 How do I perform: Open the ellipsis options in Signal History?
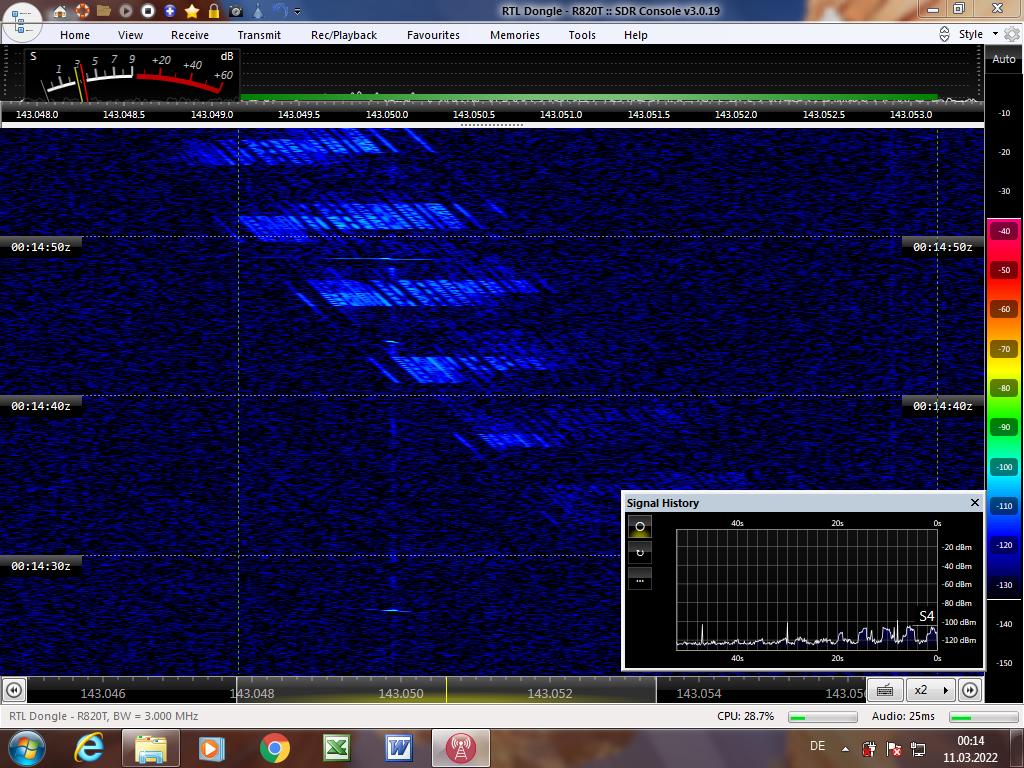pyautogui.click(x=640, y=580)
